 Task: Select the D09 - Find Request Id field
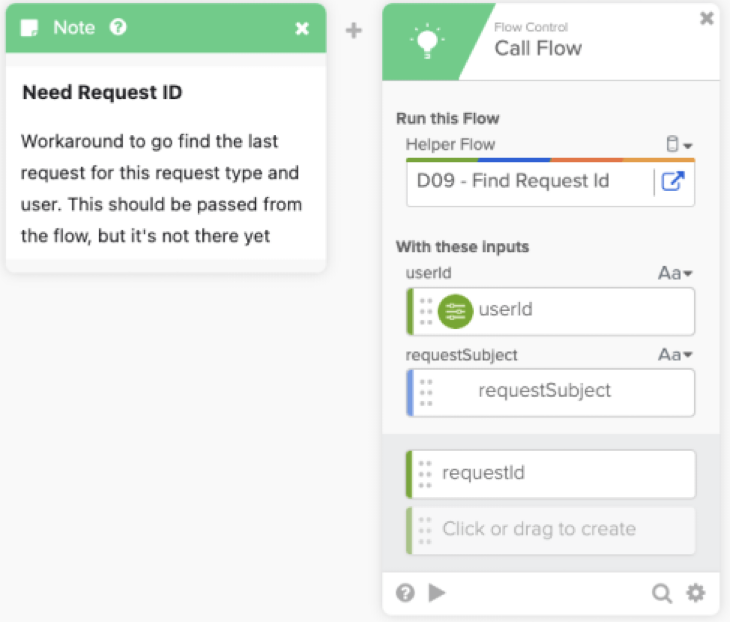pyautogui.click(x=530, y=183)
